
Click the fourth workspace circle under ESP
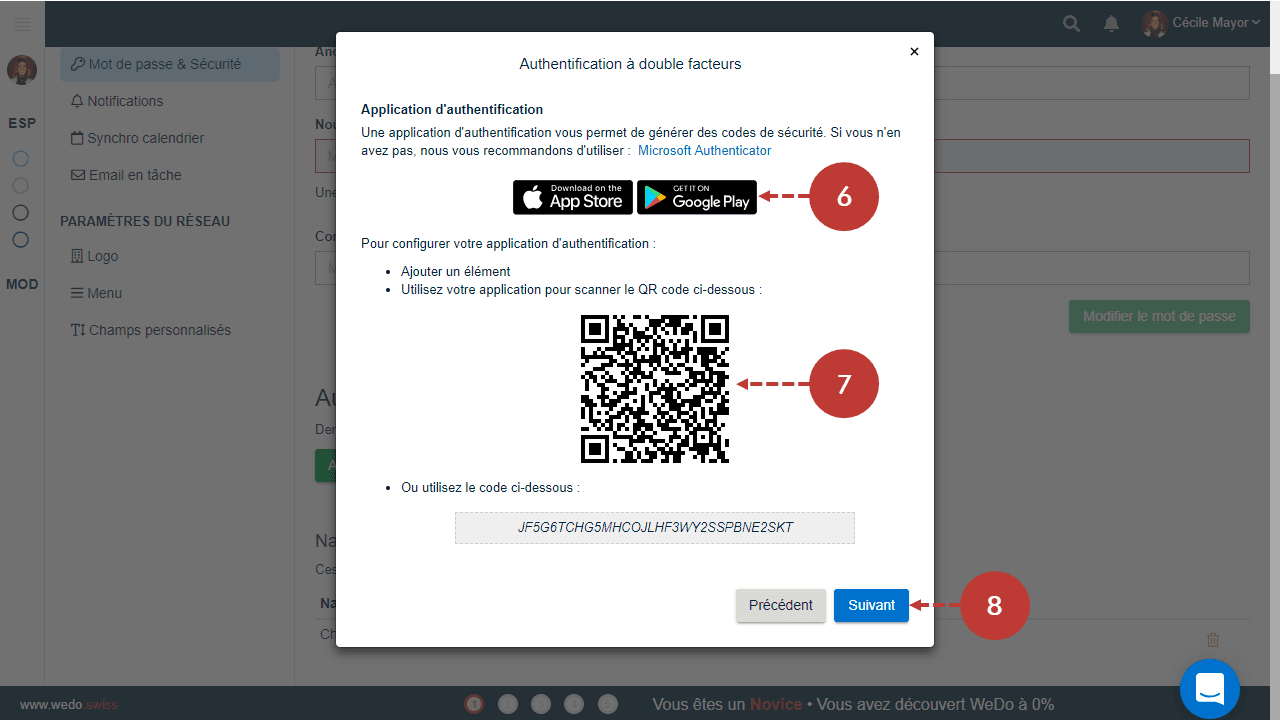(x=20, y=239)
